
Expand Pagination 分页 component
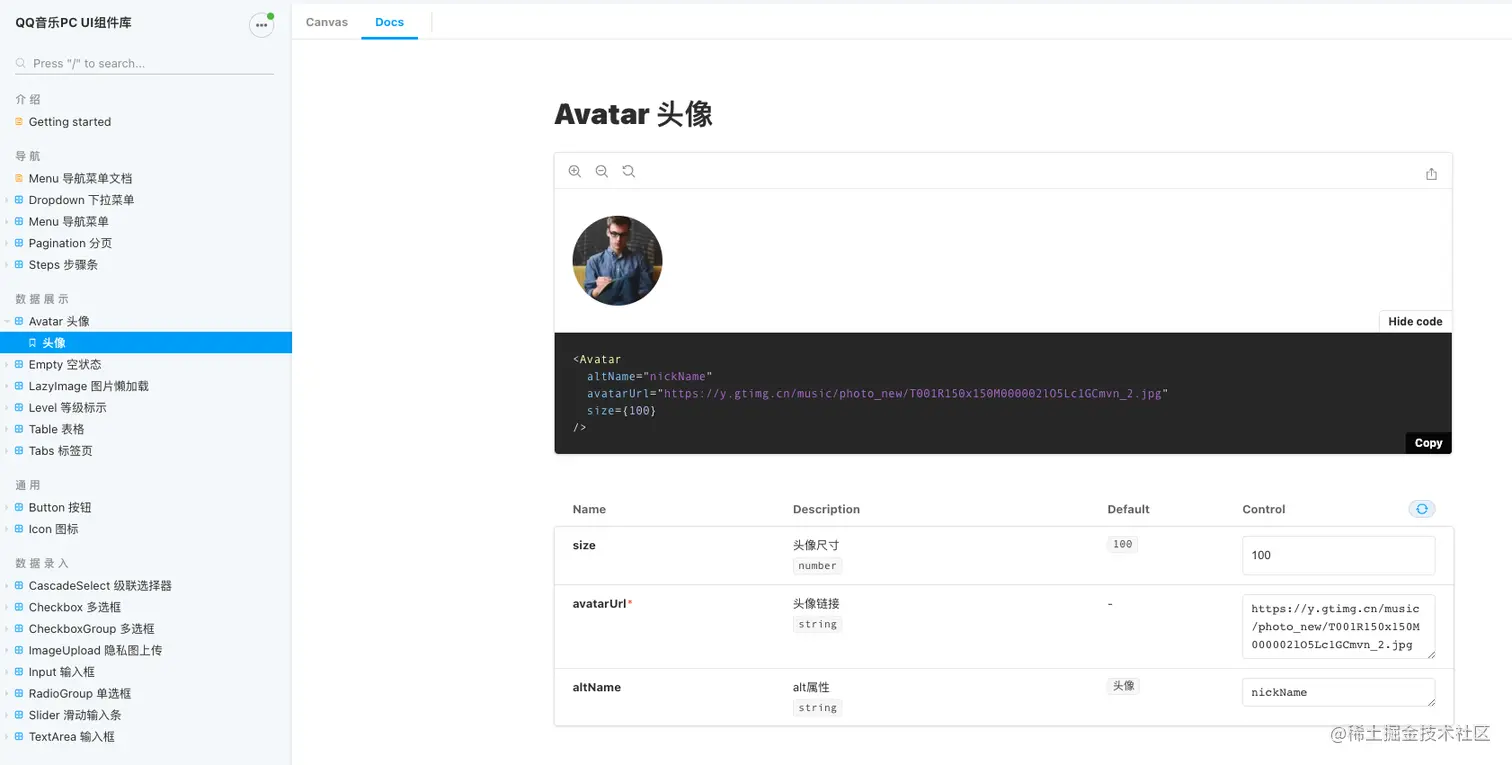[70, 243]
